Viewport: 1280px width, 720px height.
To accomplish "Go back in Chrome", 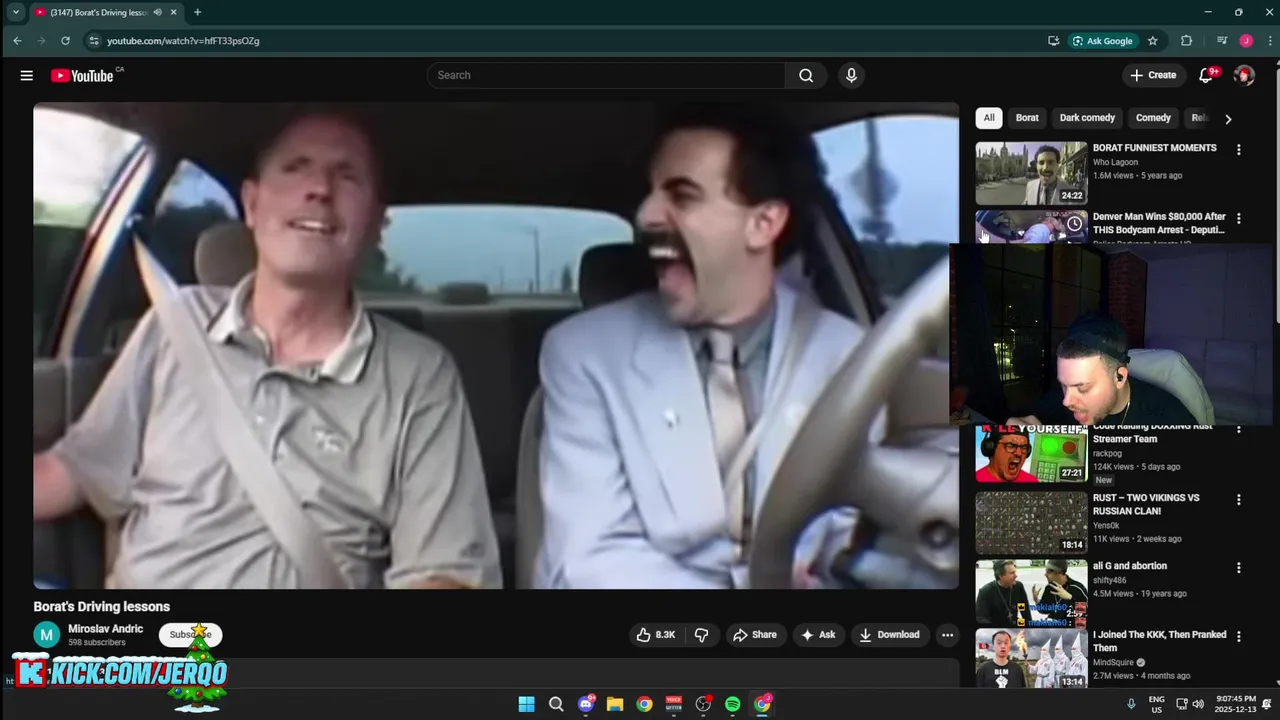I will pyautogui.click(x=17, y=41).
